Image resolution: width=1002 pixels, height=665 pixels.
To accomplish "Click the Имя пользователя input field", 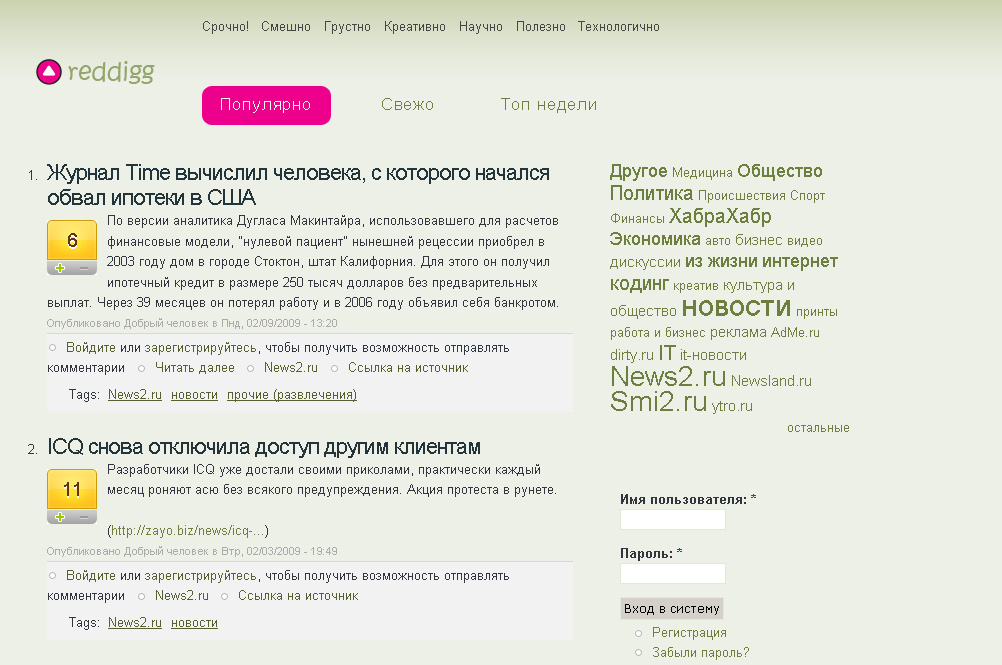I will (672, 519).
